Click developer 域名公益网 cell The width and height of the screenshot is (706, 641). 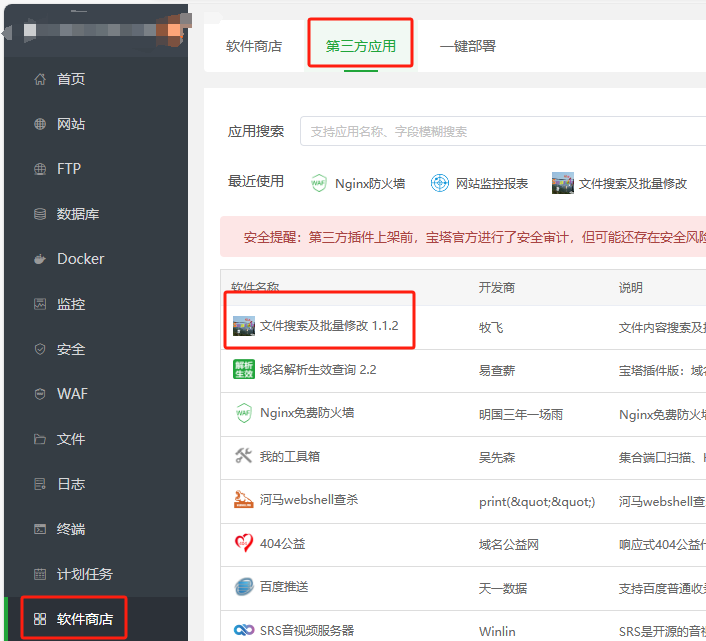(509, 545)
